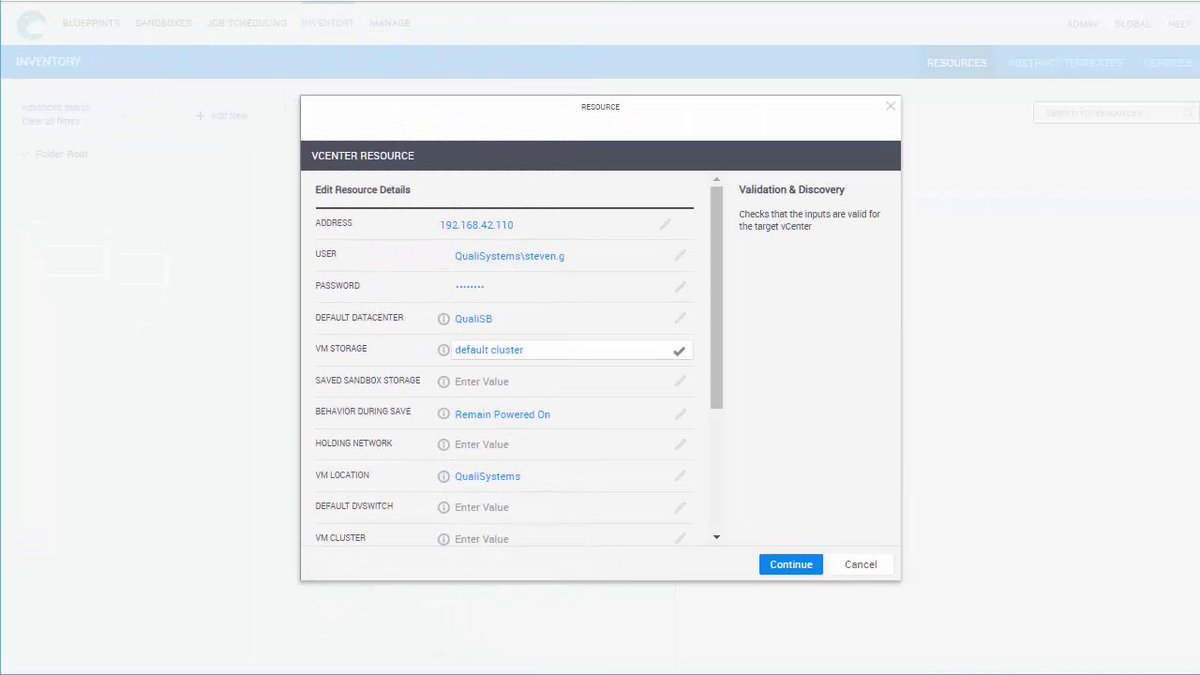Open the GLOBAL domain menu
1200x675 pixels.
tap(1132, 24)
